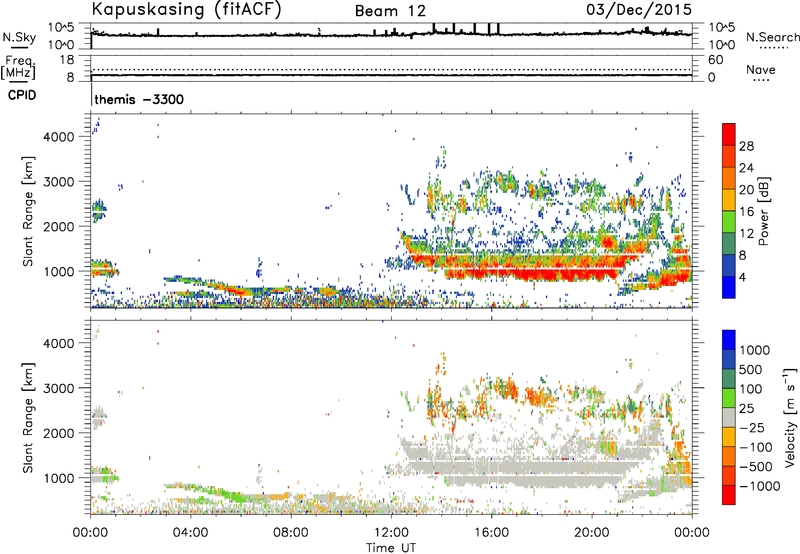Click the 'CPID' label
Viewport: 800px width, 554px height.
coord(22,95)
